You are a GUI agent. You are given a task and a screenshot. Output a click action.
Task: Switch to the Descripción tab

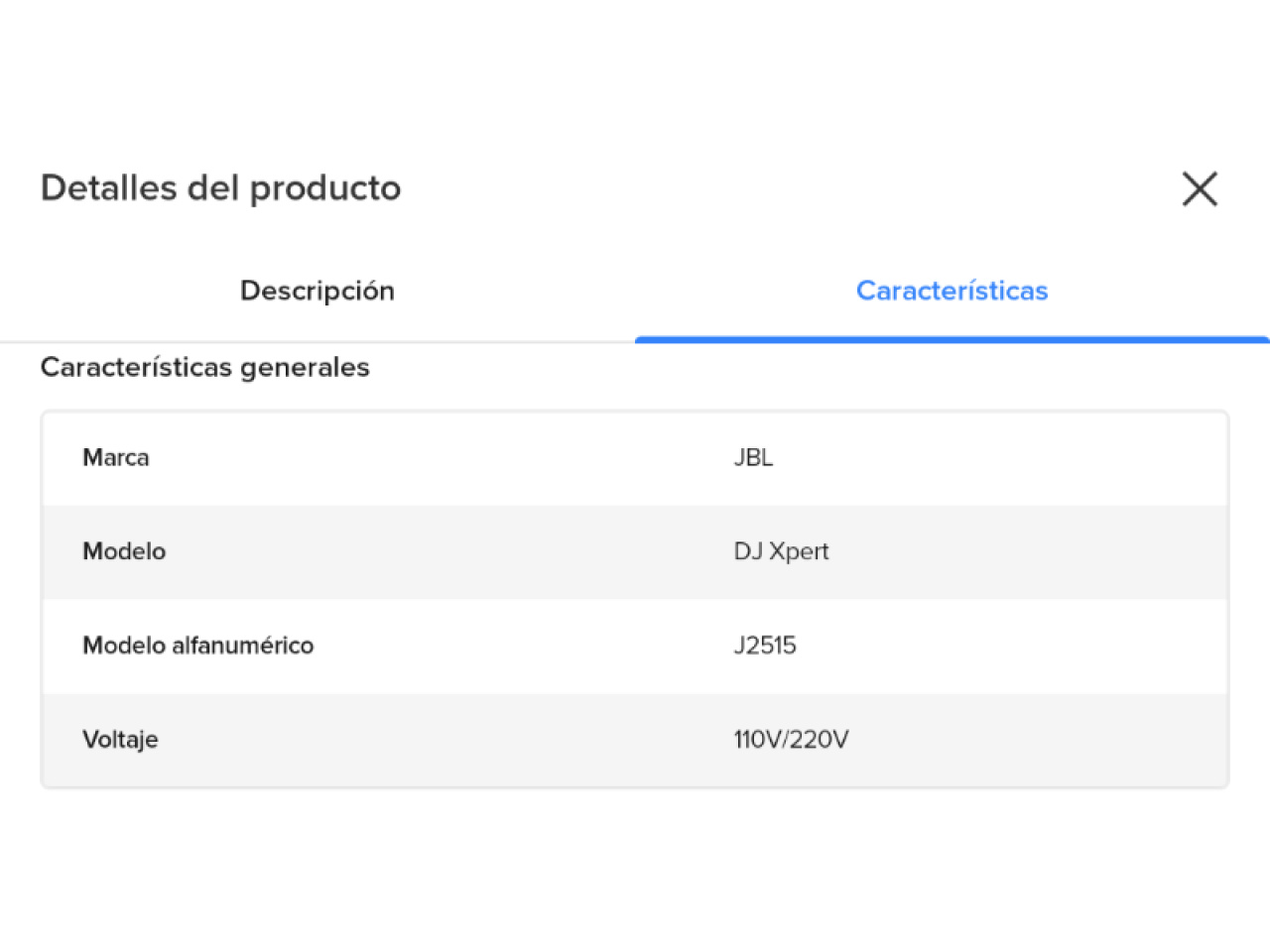point(317,291)
